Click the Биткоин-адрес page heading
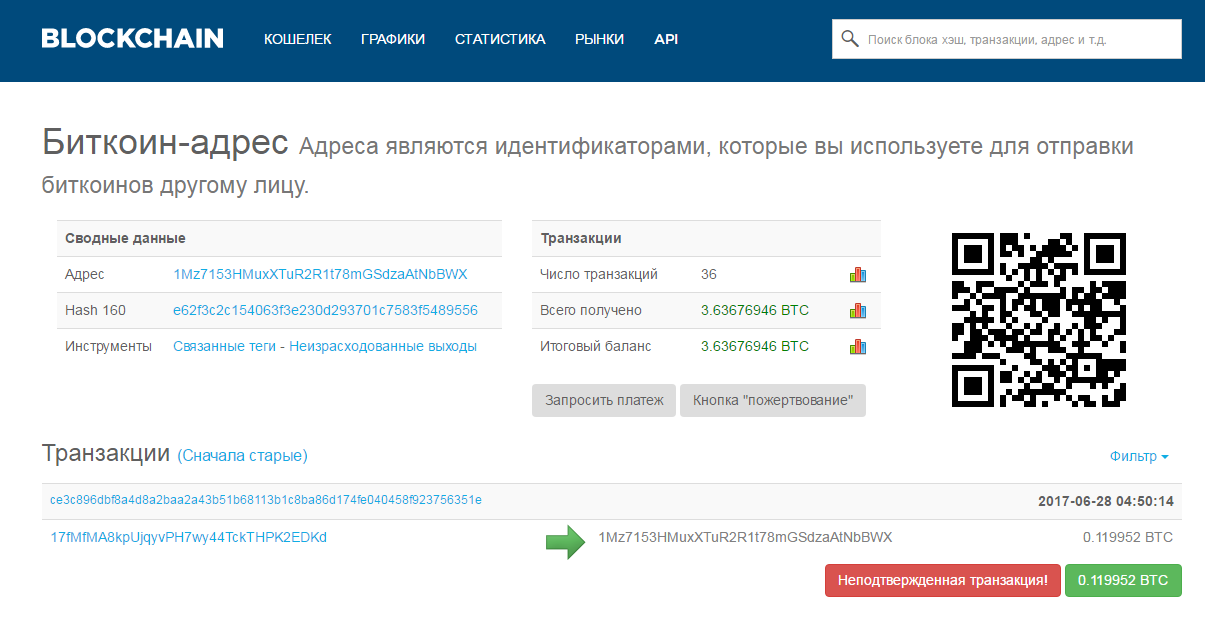This screenshot has width=1205, height=619. 165,143
